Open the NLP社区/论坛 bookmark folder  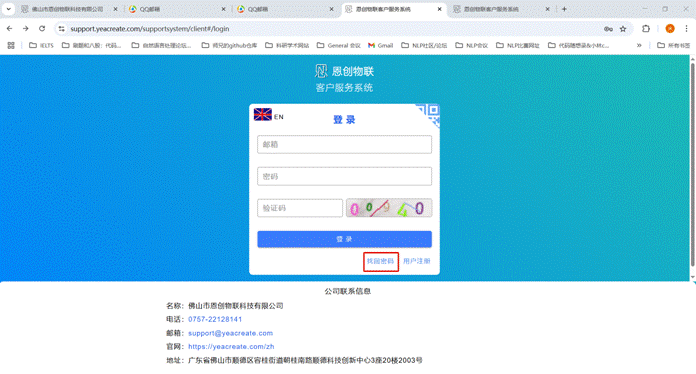click(424, 45)
